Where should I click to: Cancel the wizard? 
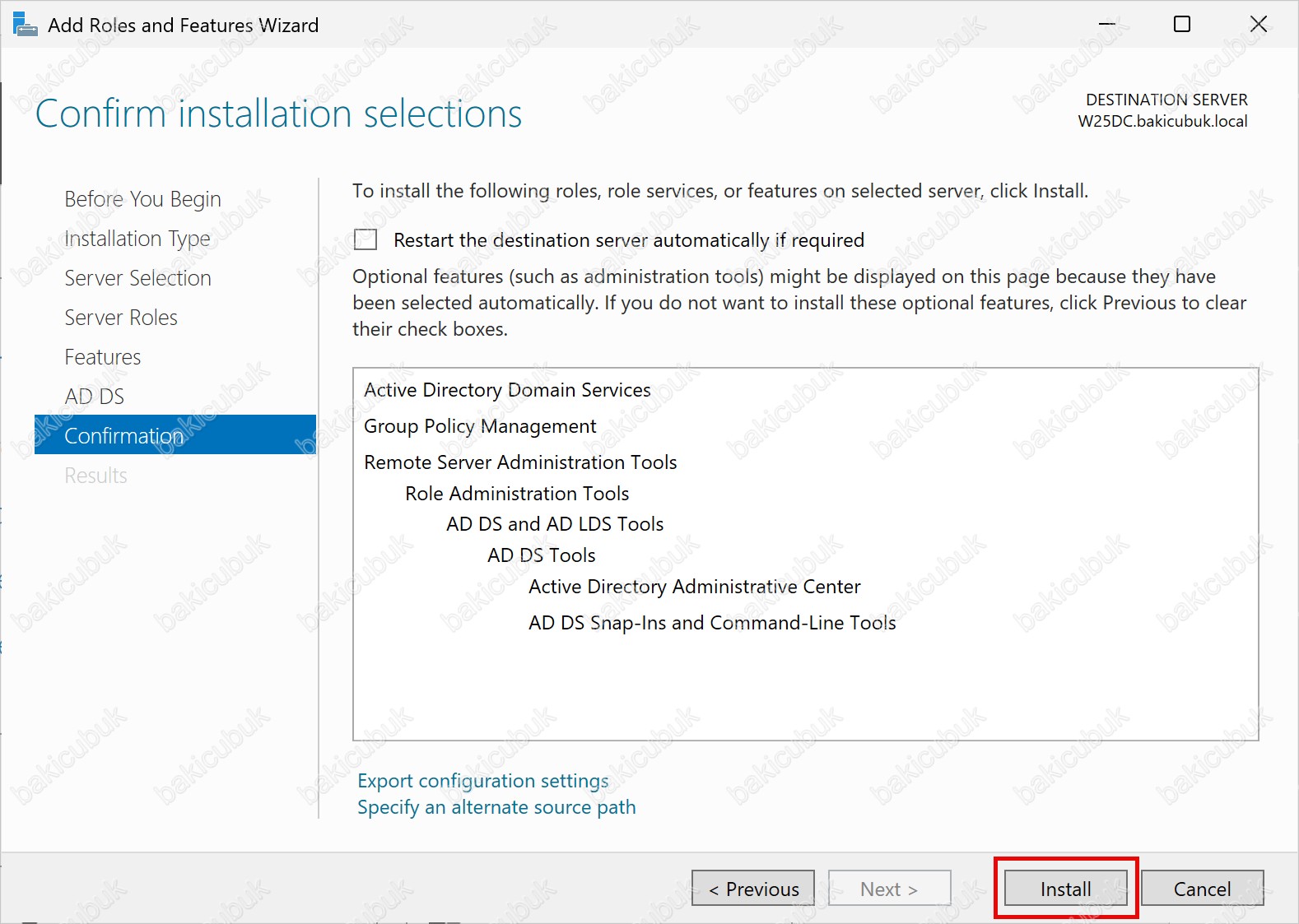[1202, 889]
